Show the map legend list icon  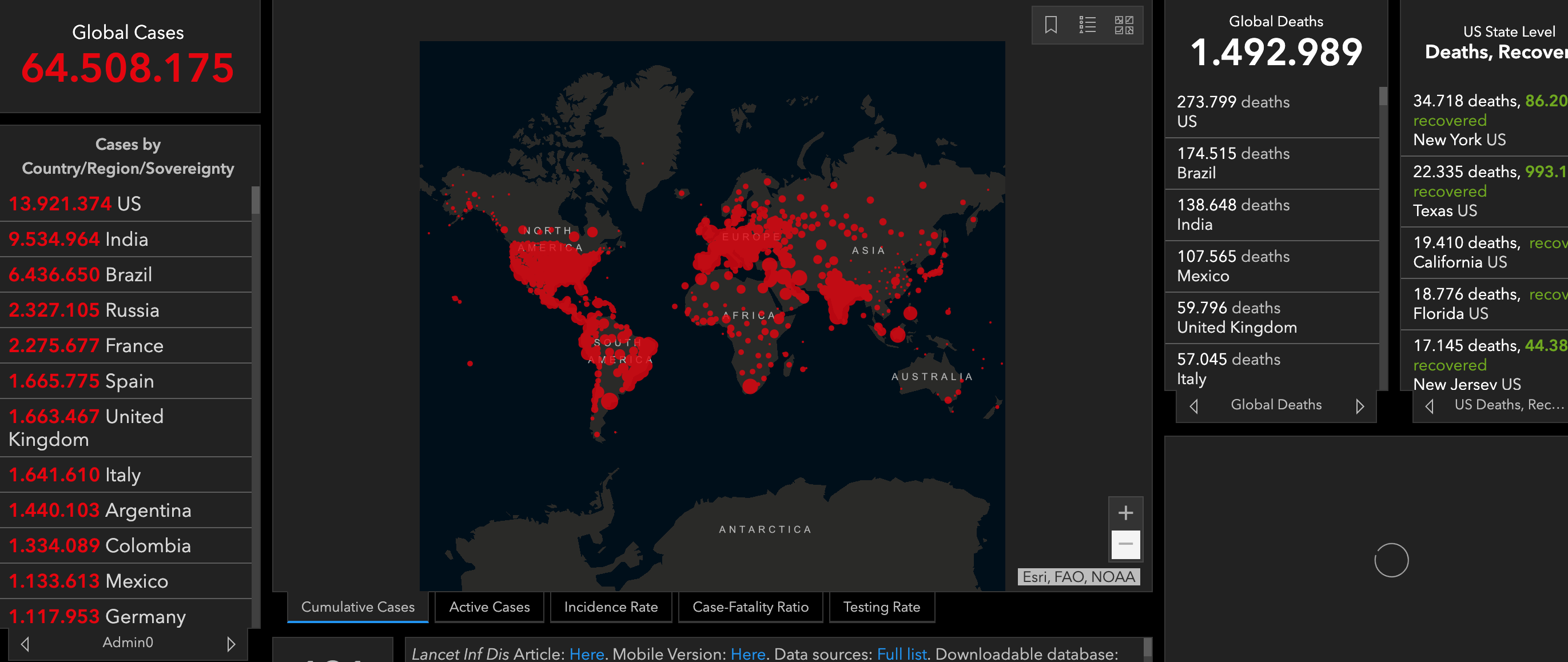point(1087,25)
